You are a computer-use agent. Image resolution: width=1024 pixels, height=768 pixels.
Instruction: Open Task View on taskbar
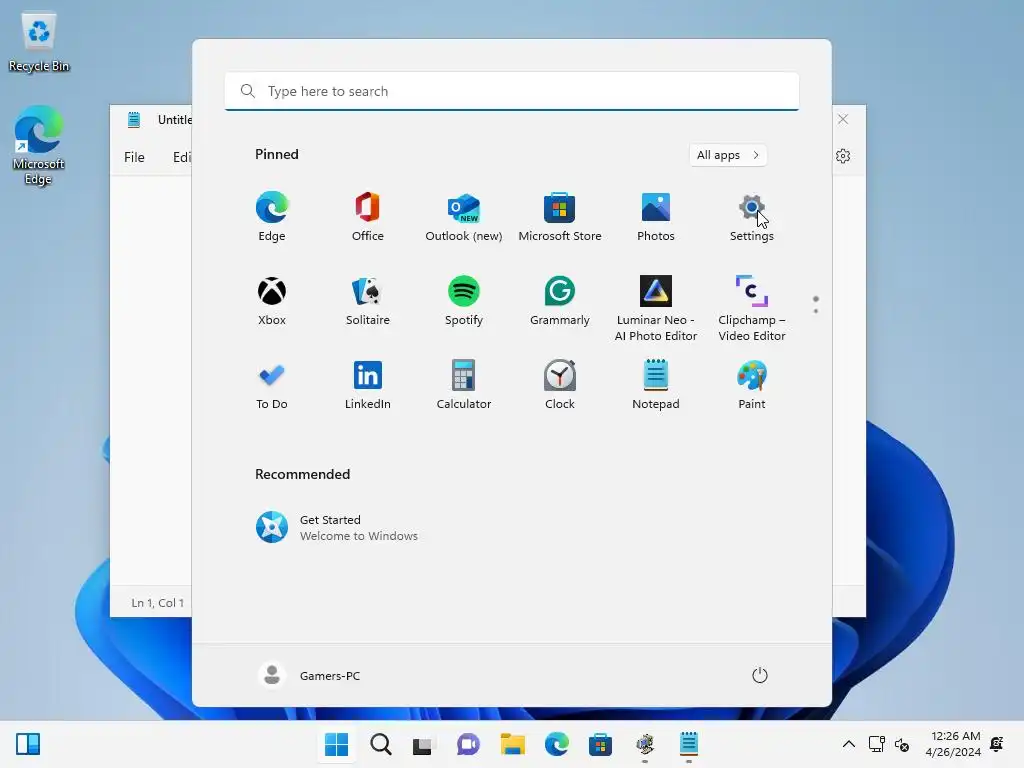[x=423, y=744]
